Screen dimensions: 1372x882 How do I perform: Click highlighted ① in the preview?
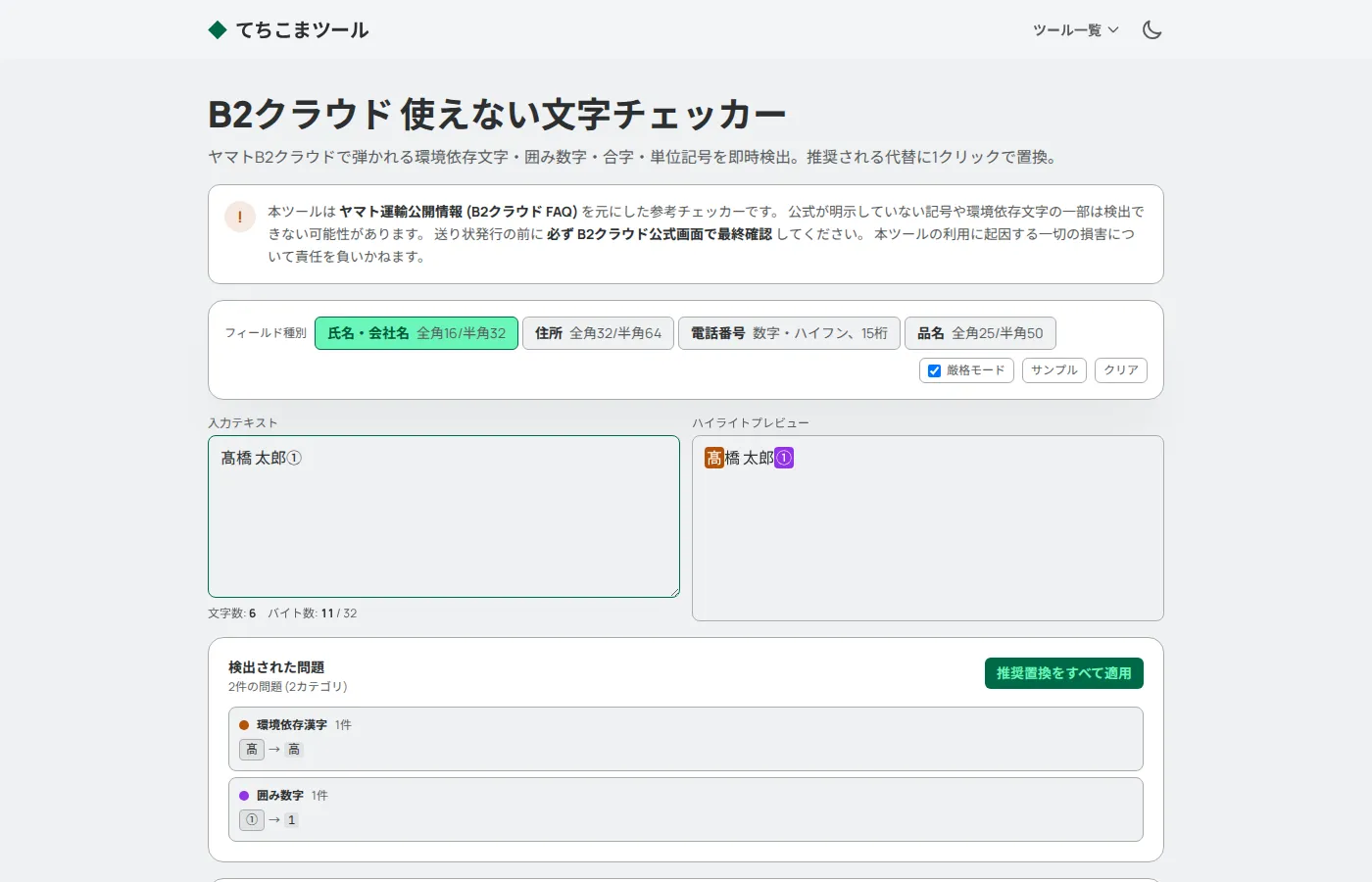(x=784, y=458)
